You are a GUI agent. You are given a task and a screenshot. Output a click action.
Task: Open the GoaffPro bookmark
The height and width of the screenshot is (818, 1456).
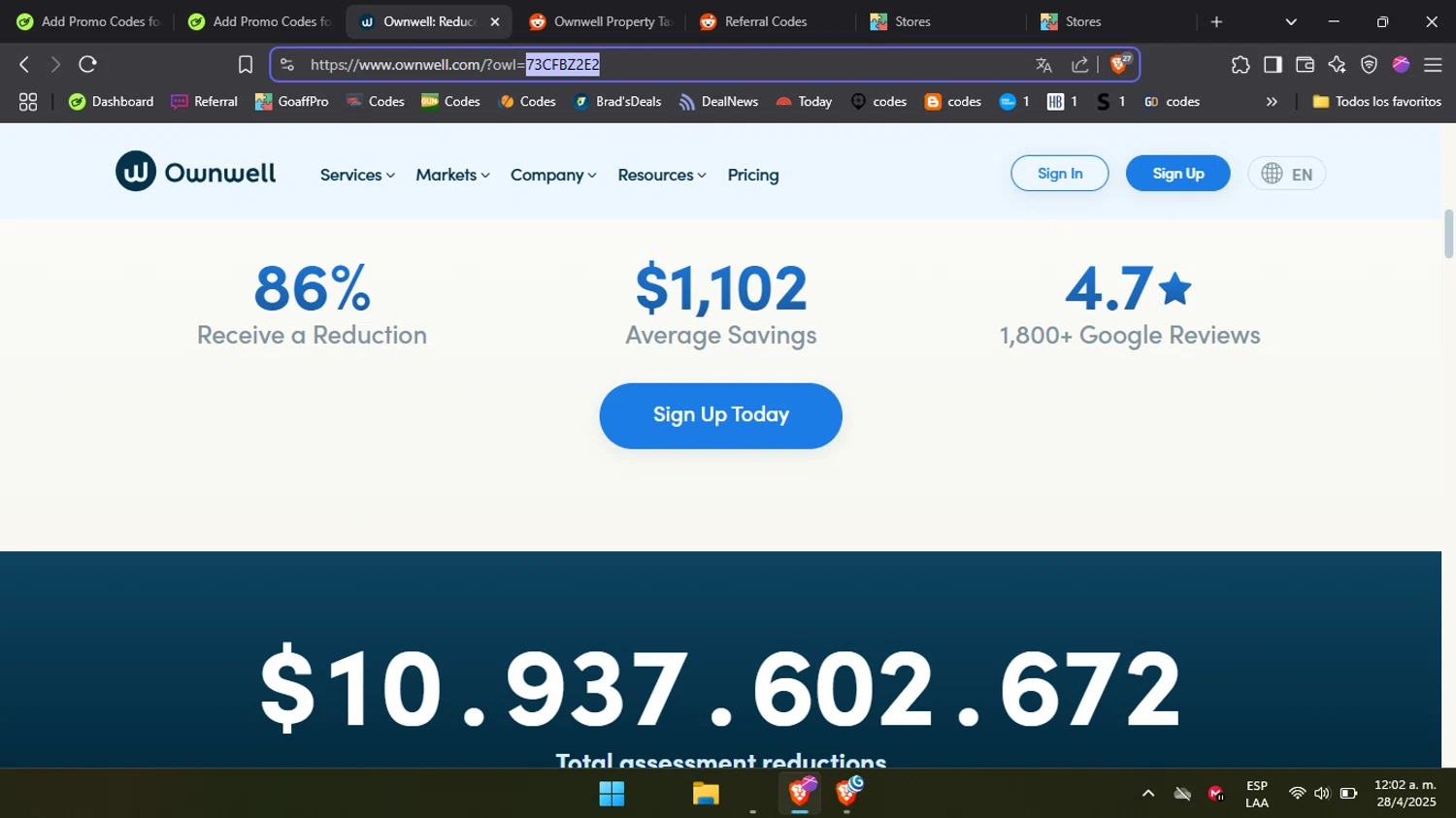click(x=291, y=101)
